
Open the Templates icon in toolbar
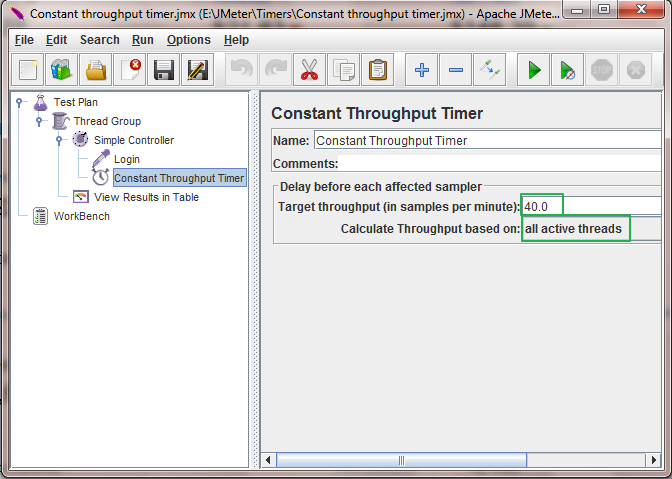point(61,69)
